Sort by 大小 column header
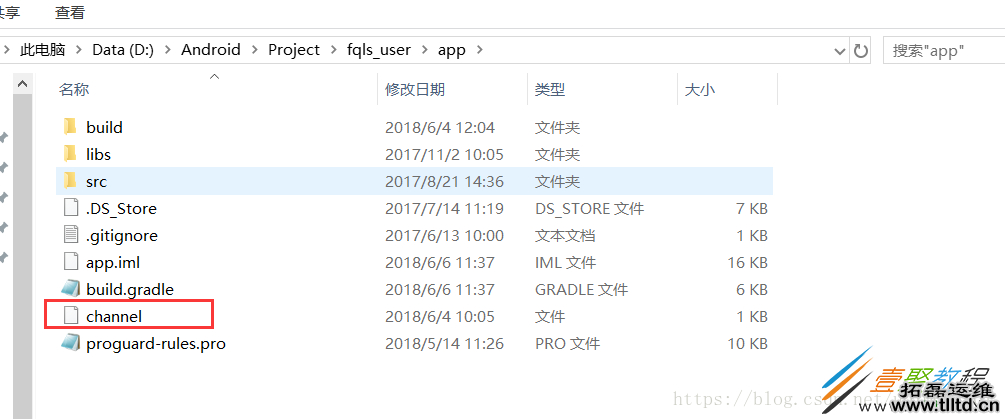1005x419 pixels. click(x=700, y=90)
